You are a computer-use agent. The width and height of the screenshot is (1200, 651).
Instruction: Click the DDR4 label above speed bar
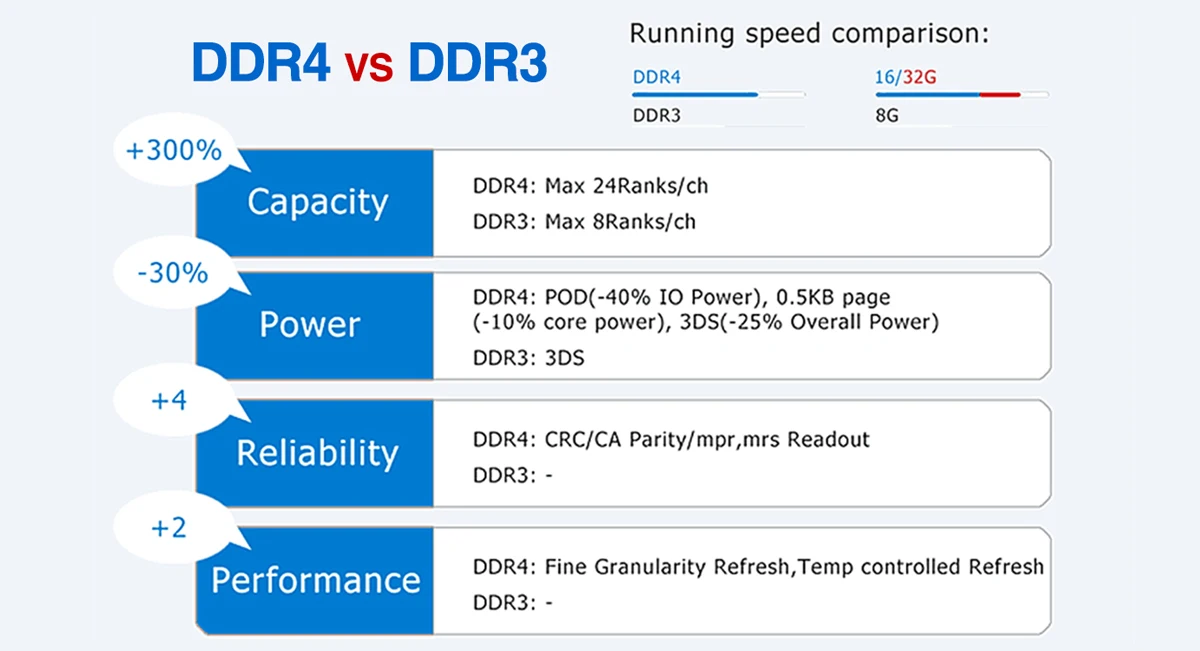(657, 77)
